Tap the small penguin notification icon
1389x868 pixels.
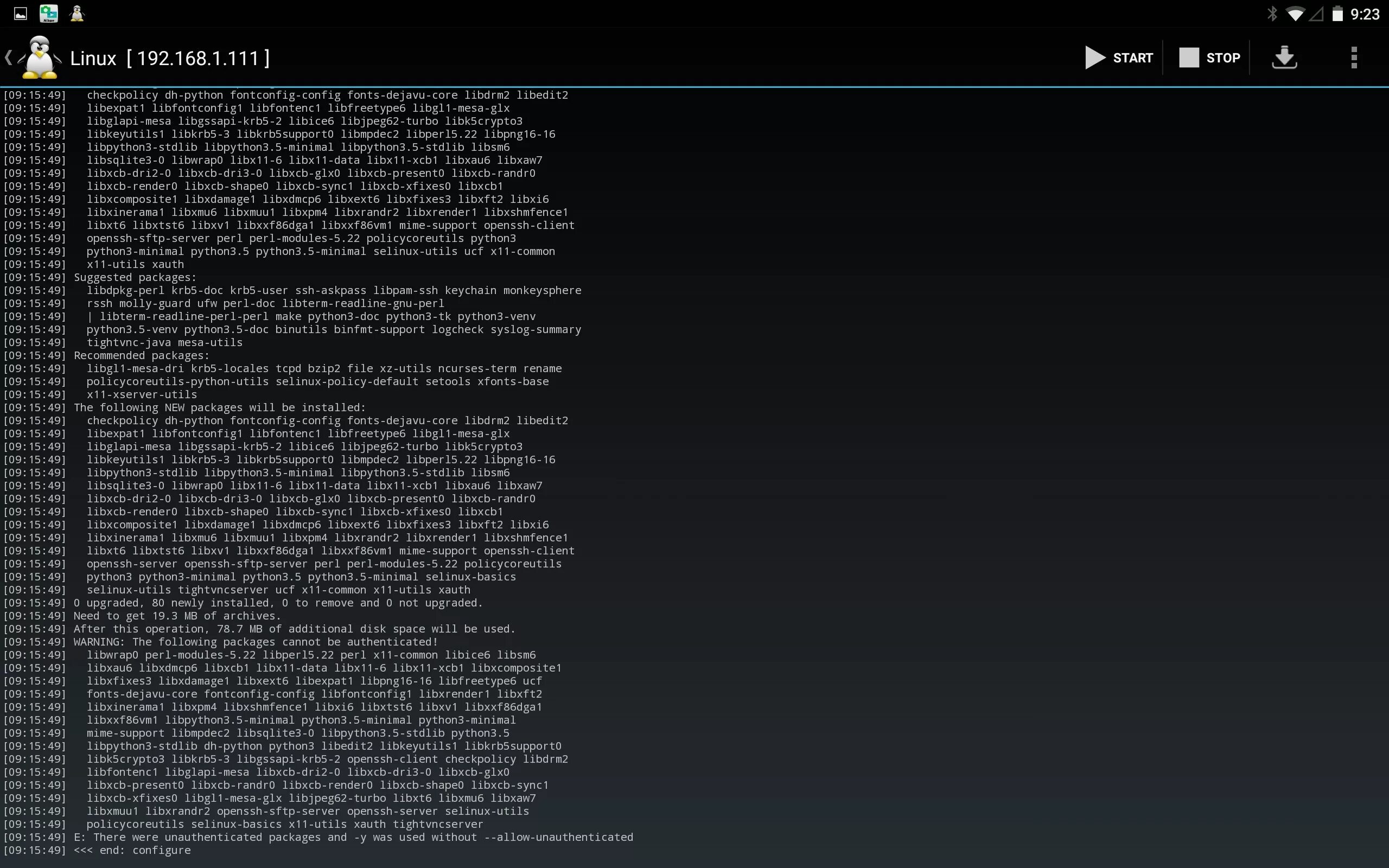[77, 14]
